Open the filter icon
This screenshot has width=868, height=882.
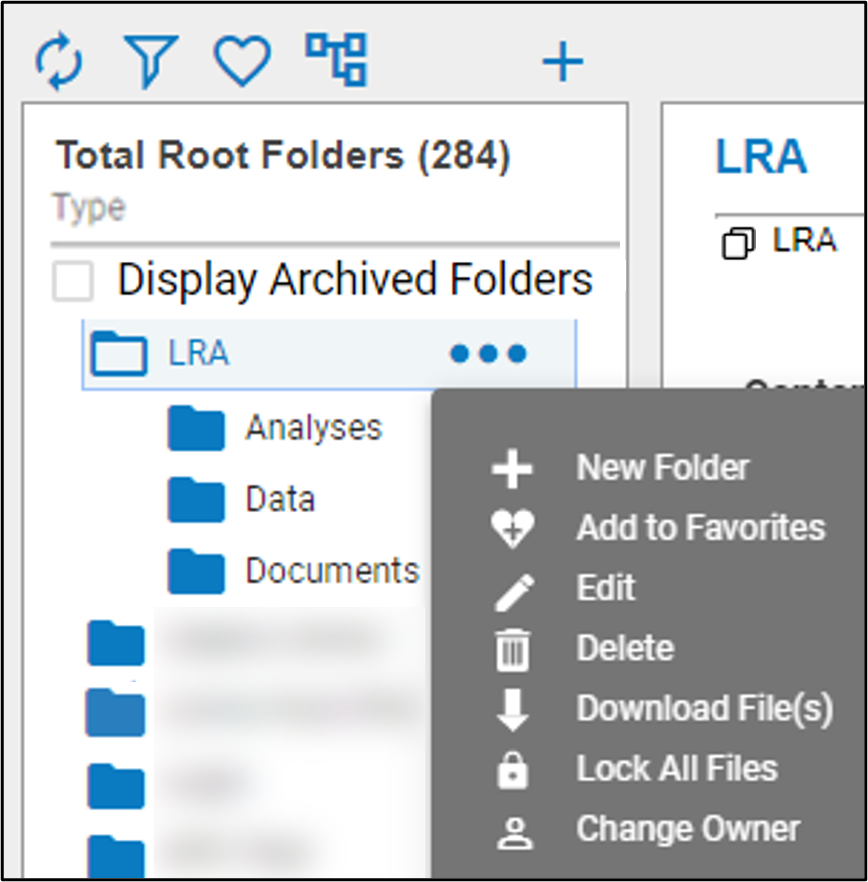(x=151, y=60)
